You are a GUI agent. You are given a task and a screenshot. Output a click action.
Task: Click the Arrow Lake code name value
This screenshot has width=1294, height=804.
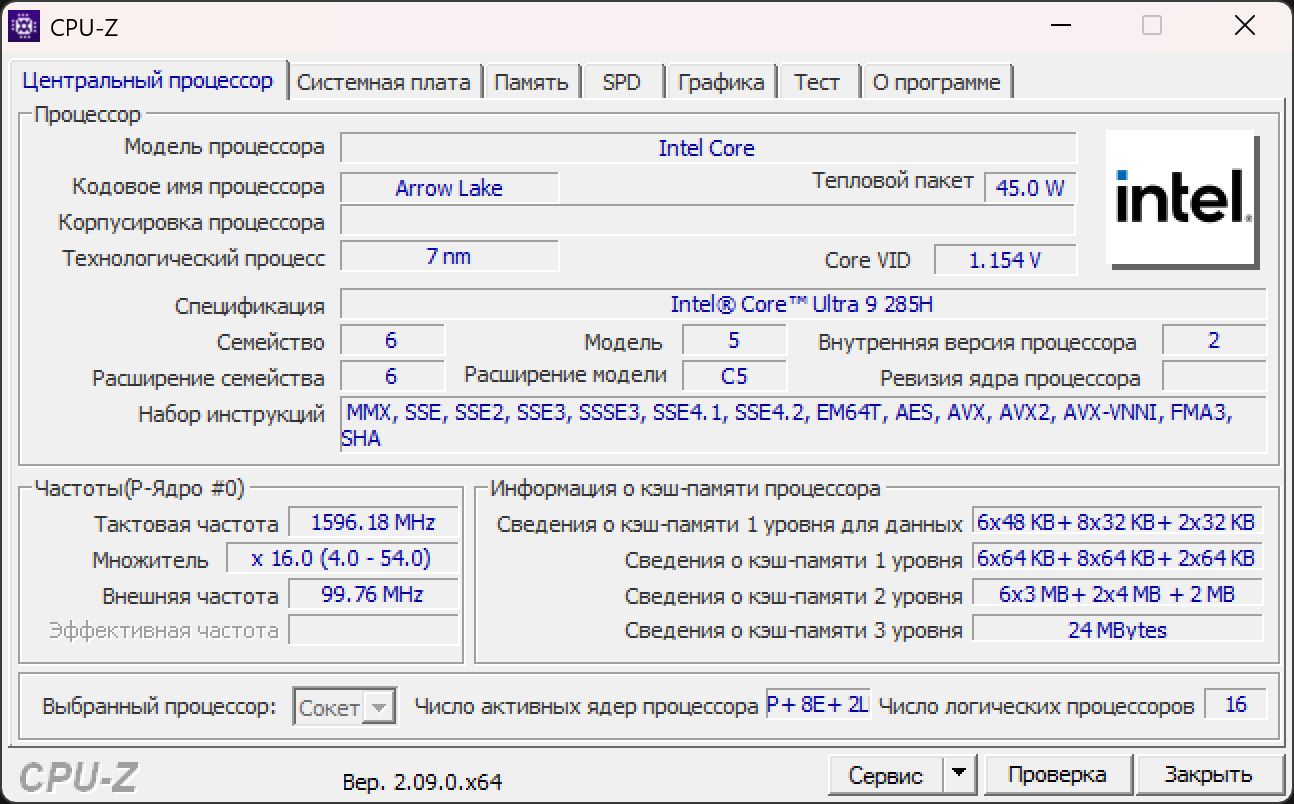[x=449, y=188]
